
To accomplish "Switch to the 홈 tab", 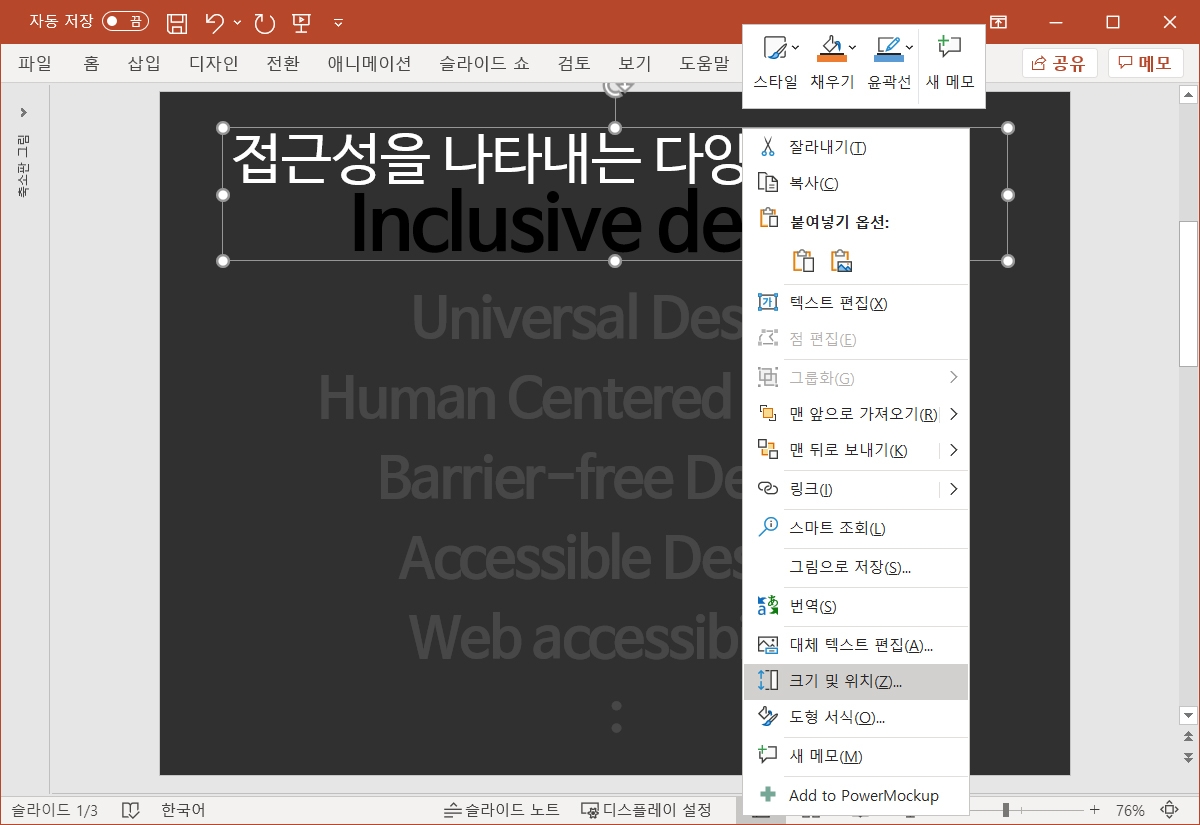I will 91,64.
